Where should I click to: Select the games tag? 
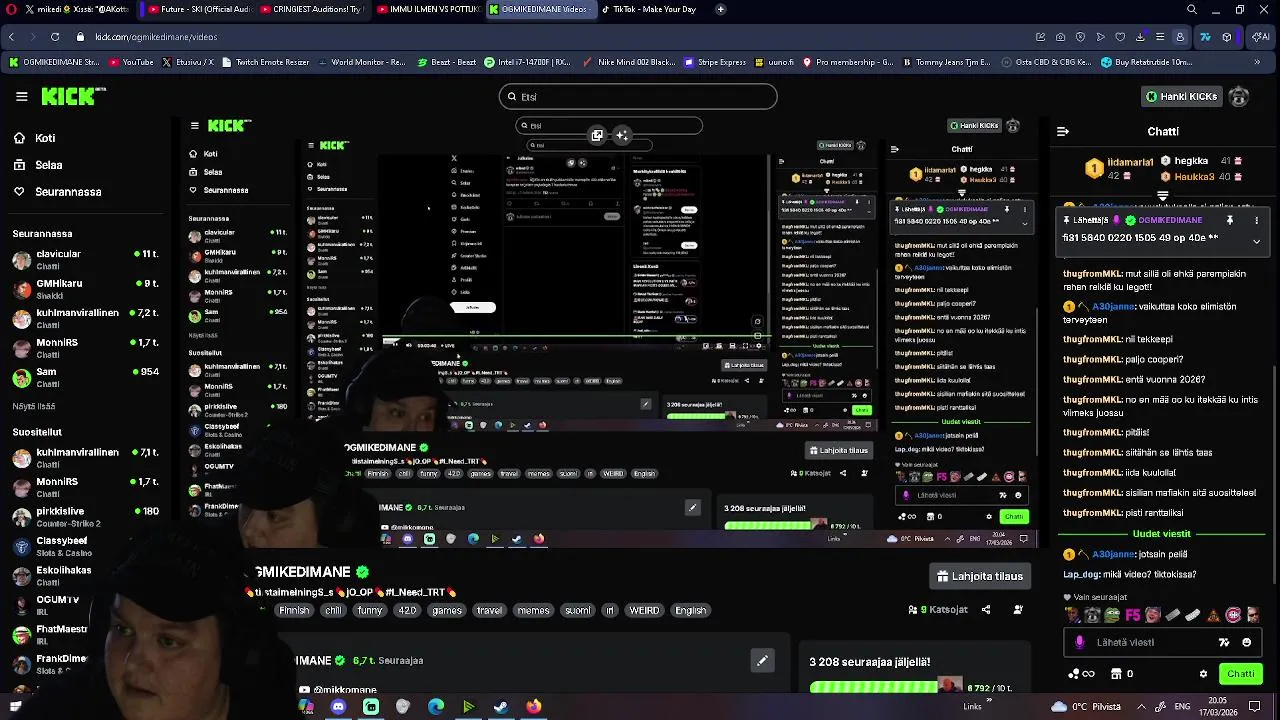click(447, 610)
